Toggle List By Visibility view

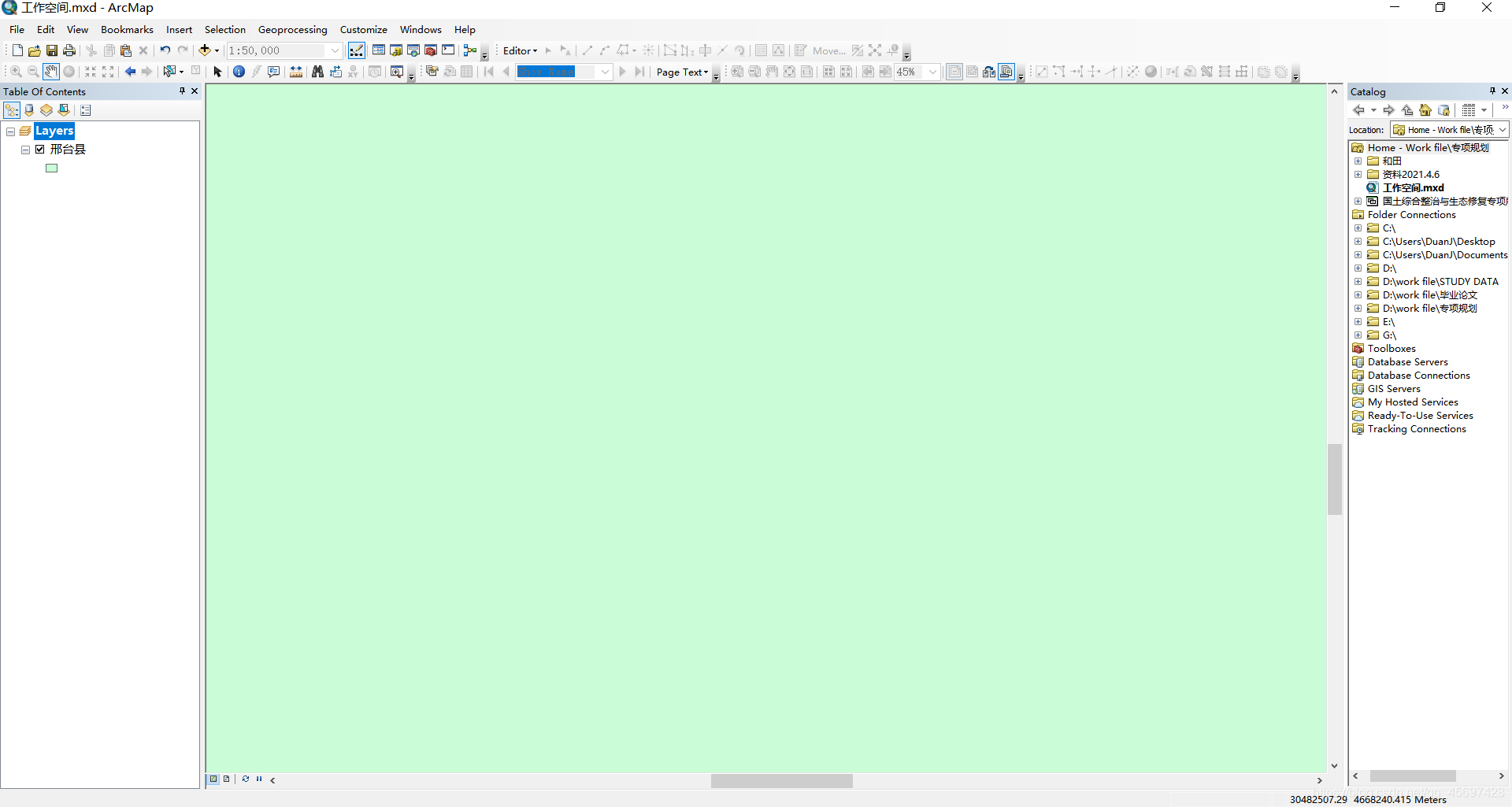[46, 110]
